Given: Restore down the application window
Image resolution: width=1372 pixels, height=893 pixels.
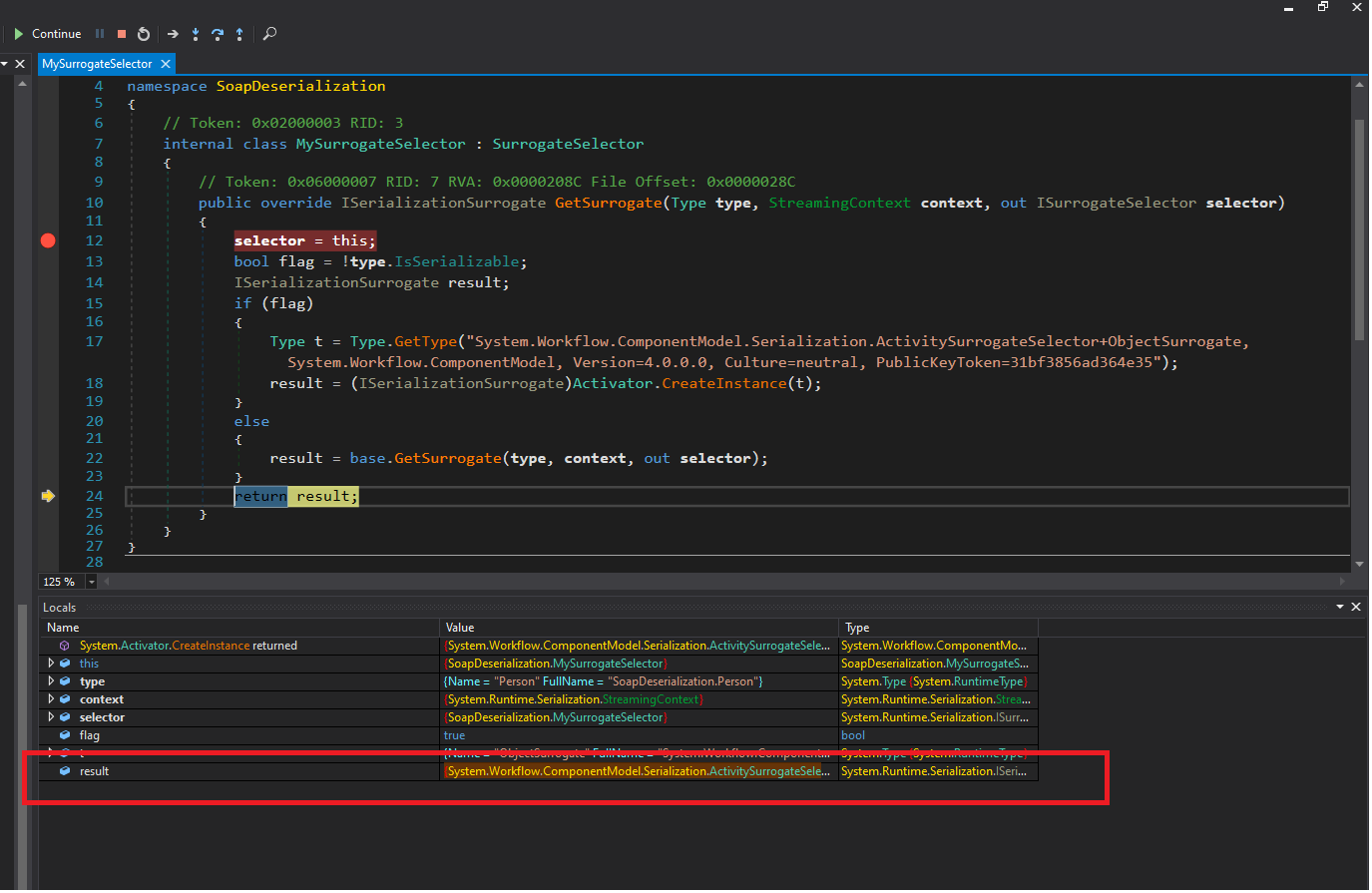Looking at the screenshot, I should (x=1322, y=6).
